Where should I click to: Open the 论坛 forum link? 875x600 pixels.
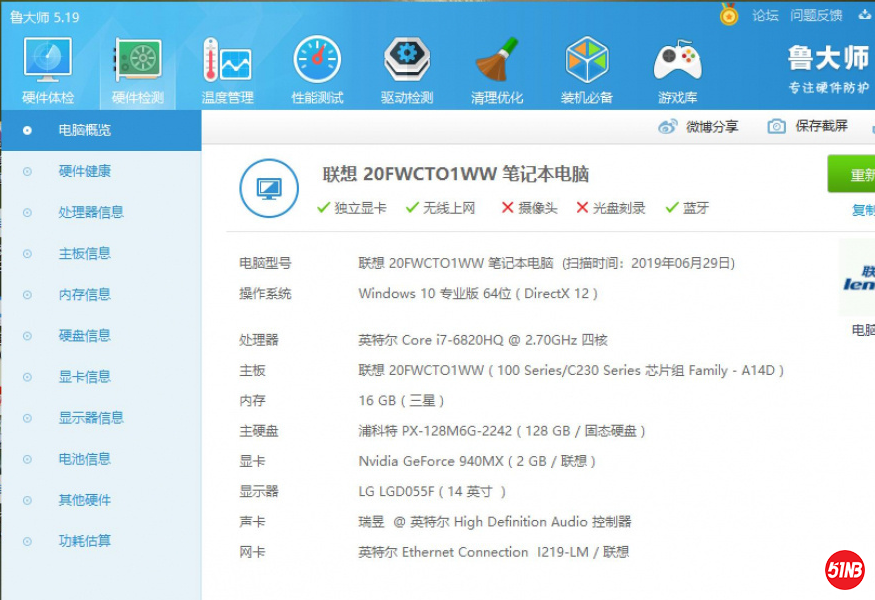coord(765,16)
